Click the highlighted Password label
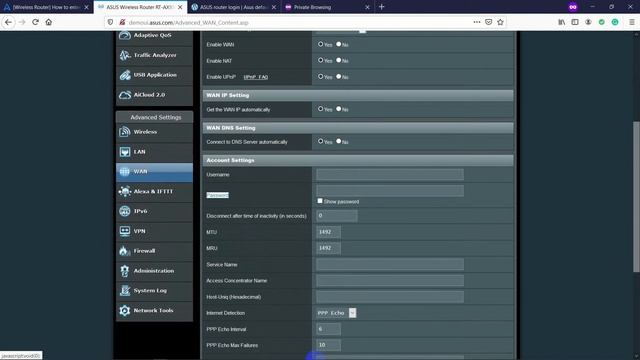The image size is (640, 360). [x=218, y=195]
